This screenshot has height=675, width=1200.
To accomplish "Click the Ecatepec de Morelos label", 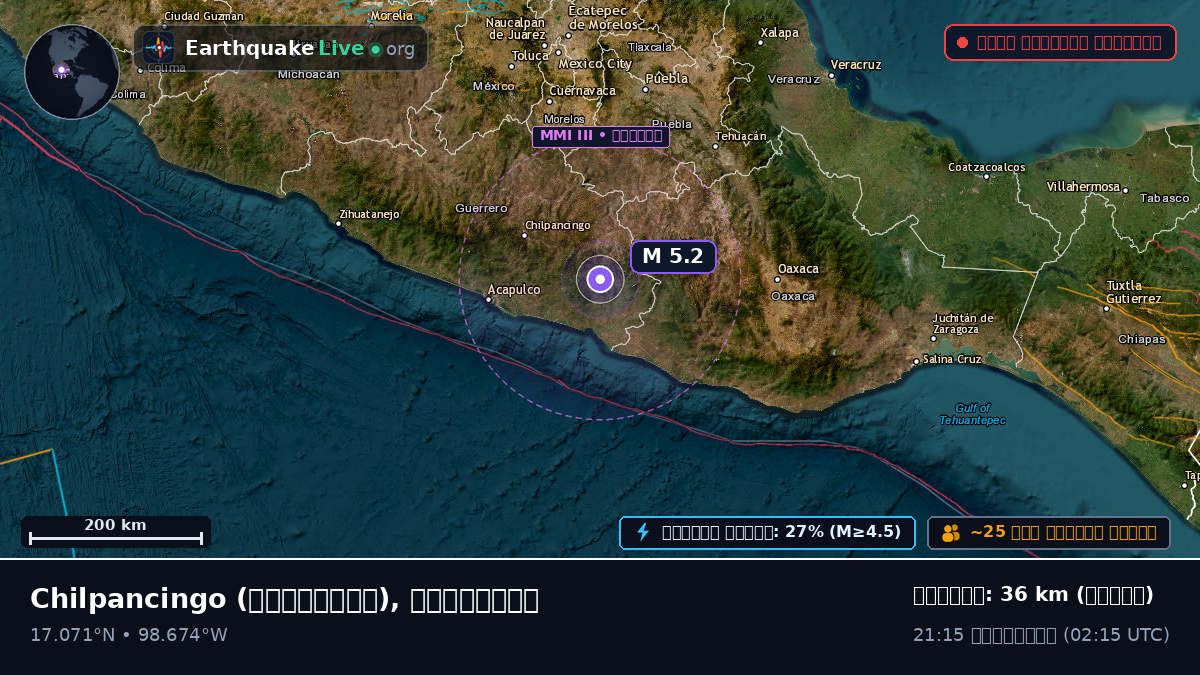I will 603,17.
